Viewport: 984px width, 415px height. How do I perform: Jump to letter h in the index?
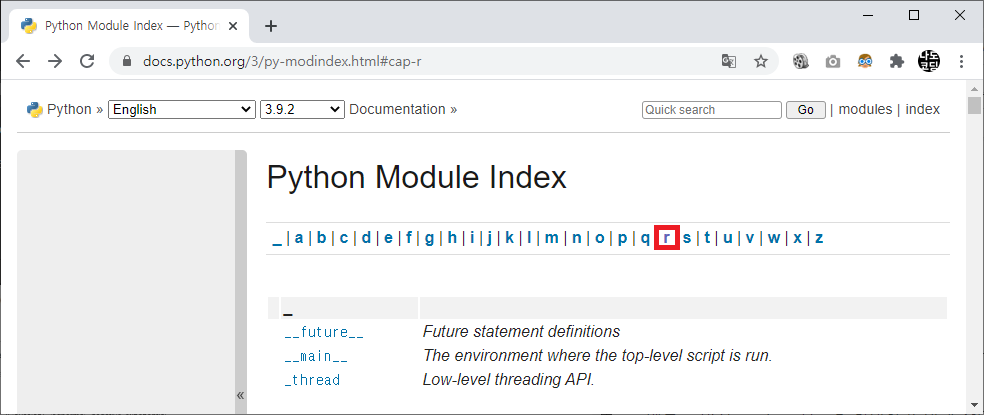[452, 238]
